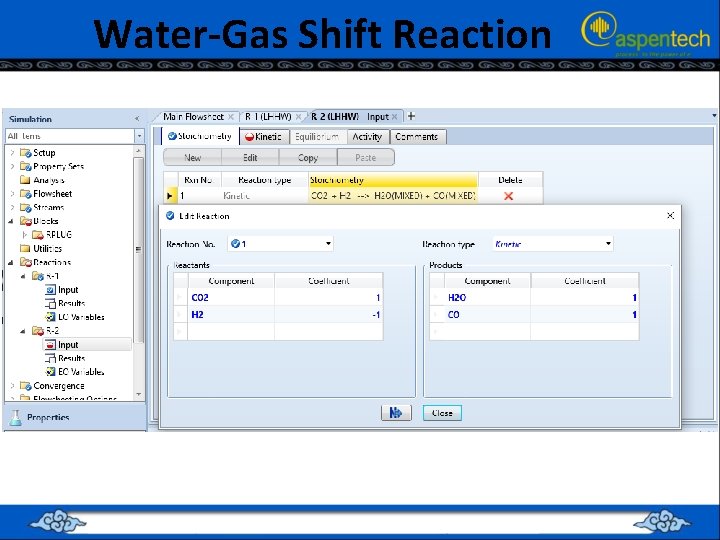Screen dimensions: 720x540
Task: Click the Blocks folder icon
Action: pyautogui.click(x=25, y=221)
